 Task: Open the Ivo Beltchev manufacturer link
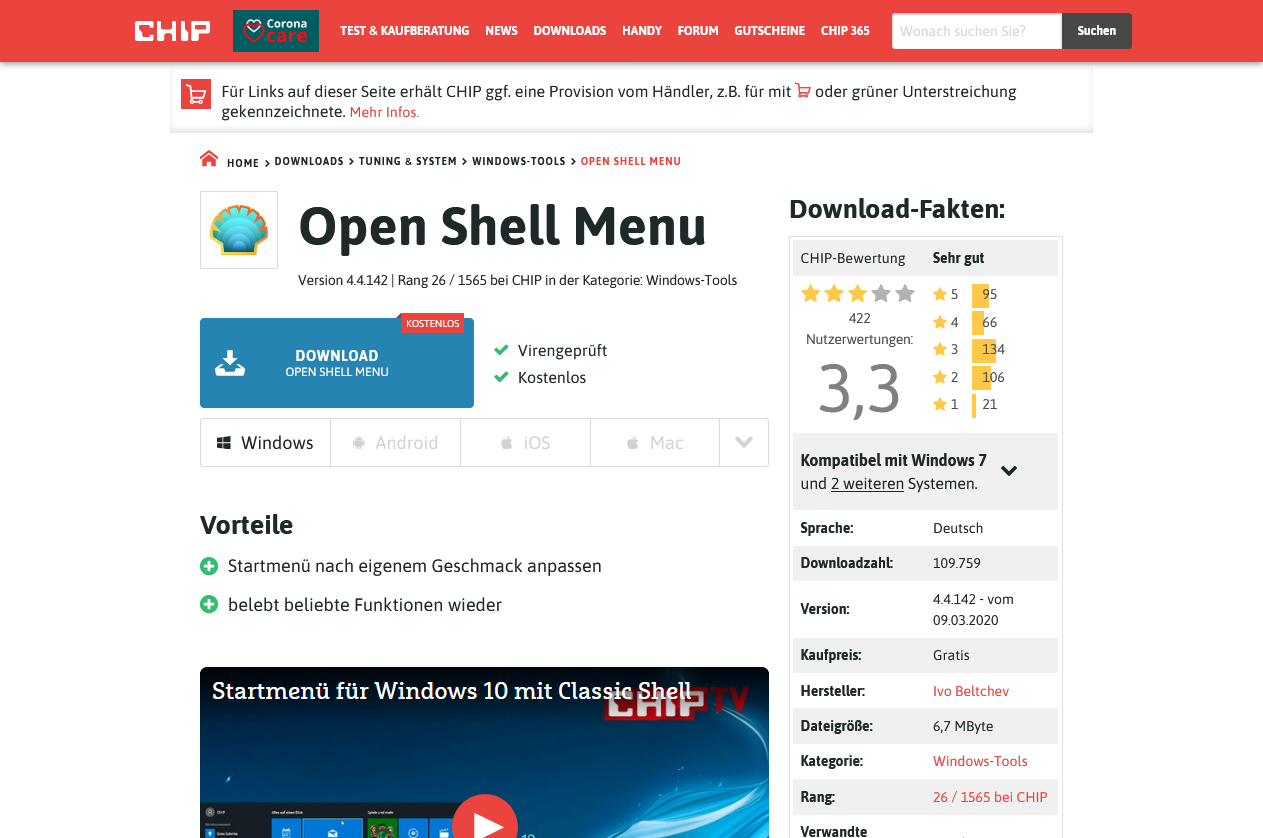[x=970, y=690]
